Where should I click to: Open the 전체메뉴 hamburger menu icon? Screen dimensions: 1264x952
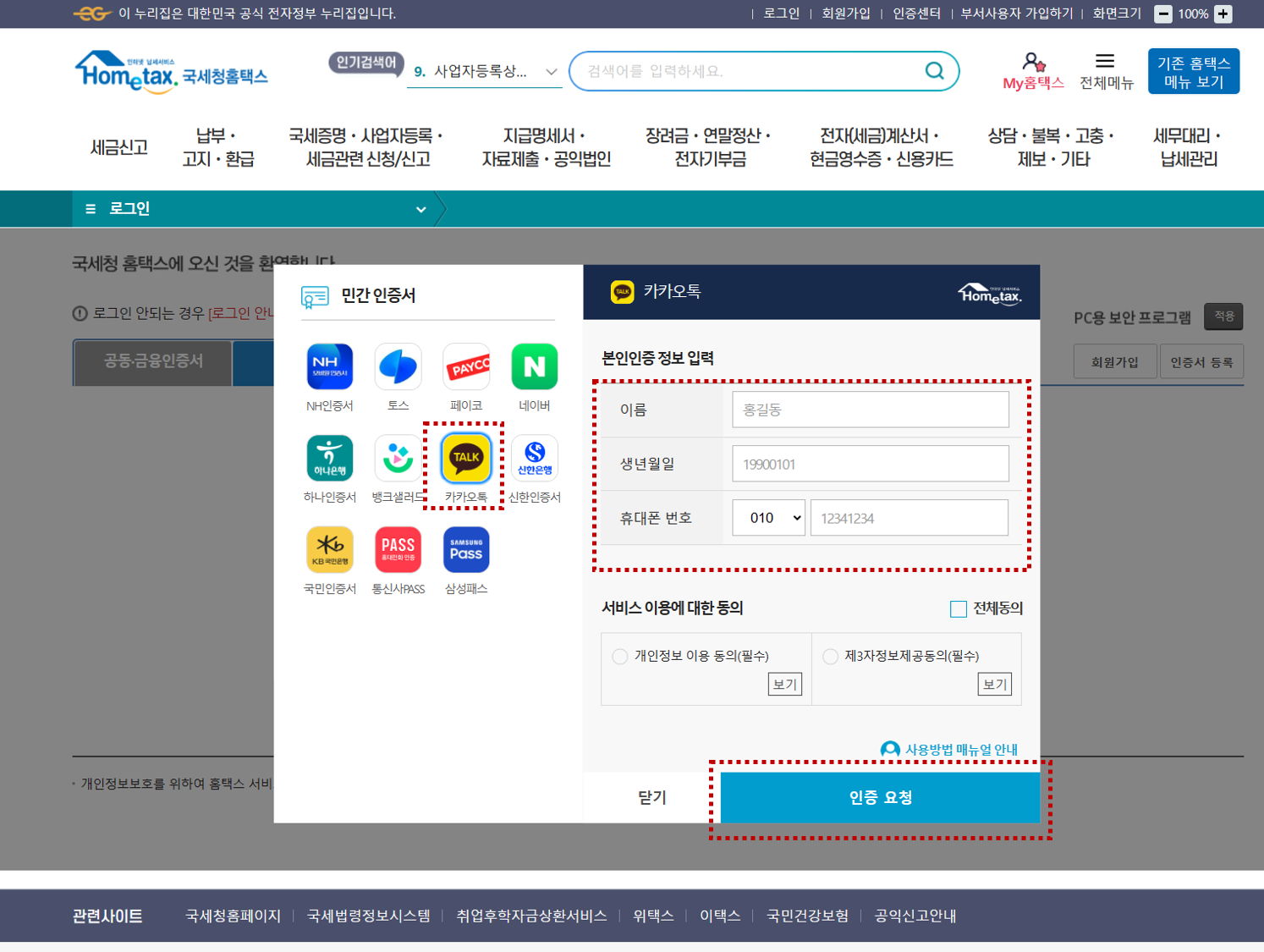(1105, 61)
